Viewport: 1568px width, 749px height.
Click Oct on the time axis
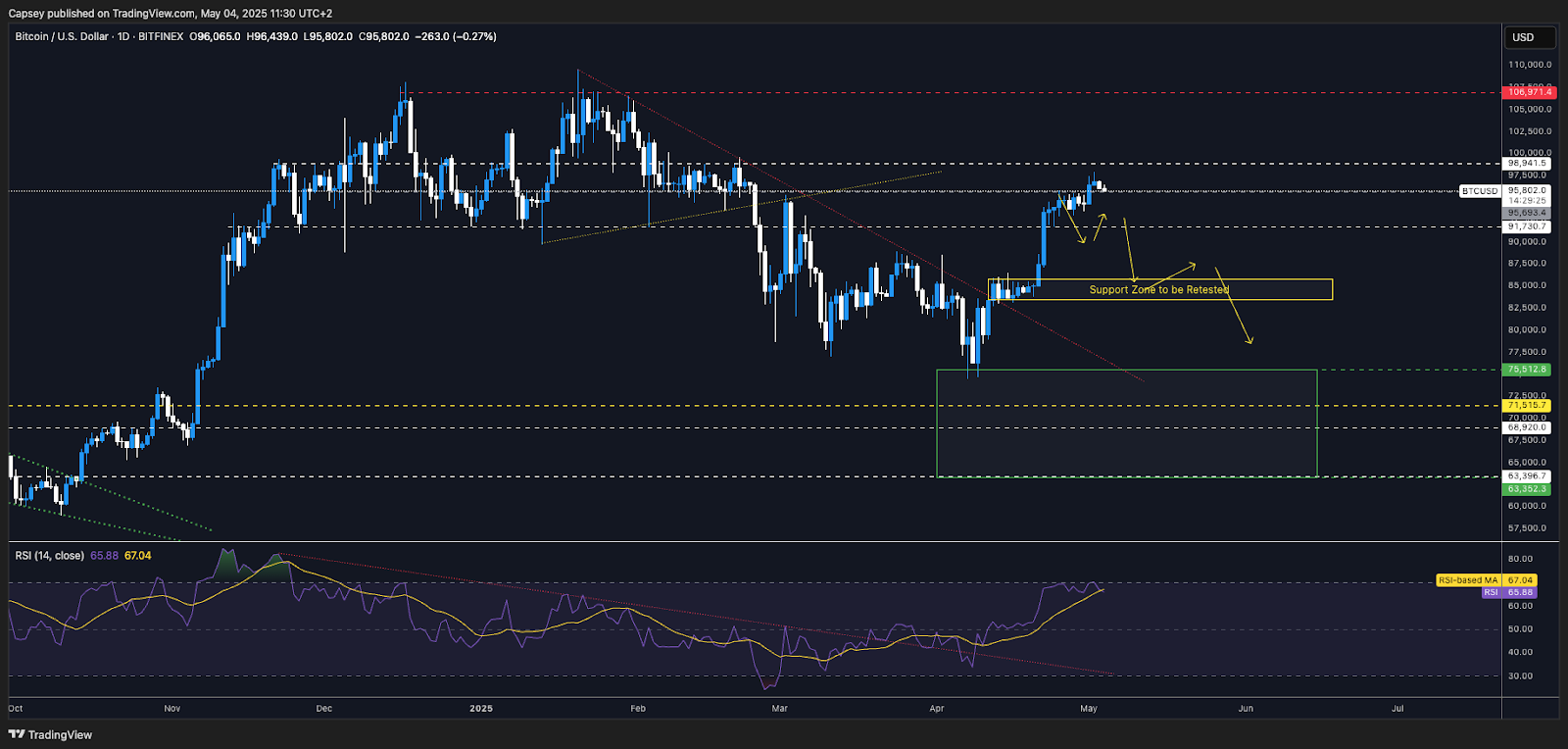tap(16, 708)
